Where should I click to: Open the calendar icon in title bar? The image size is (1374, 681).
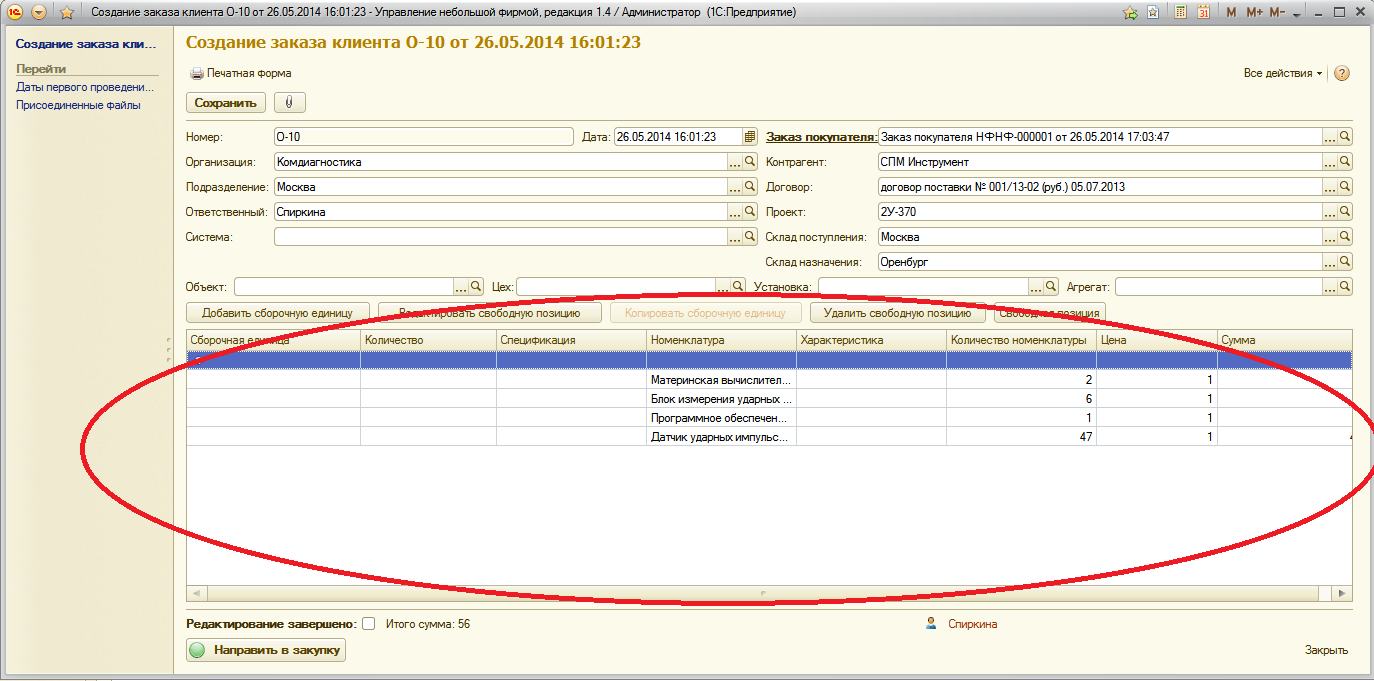tap(1203, 13)
